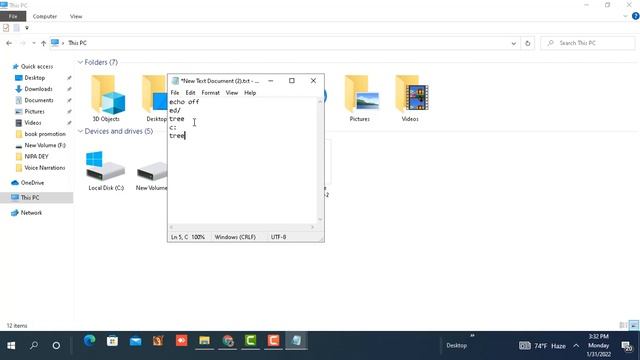640x360 pixels.
Task: Expand the Explorer ribbon chevron
Action: click(x=625, y=16)
